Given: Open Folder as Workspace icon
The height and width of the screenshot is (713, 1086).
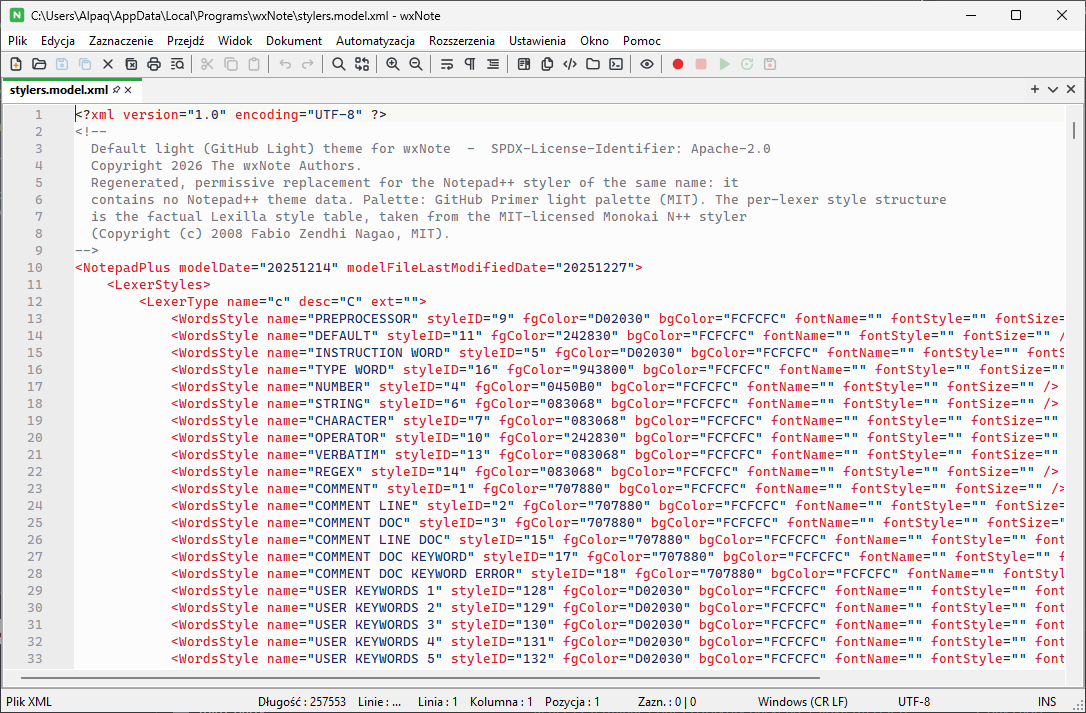Looking at the screenshot, I should pos(593,64).
